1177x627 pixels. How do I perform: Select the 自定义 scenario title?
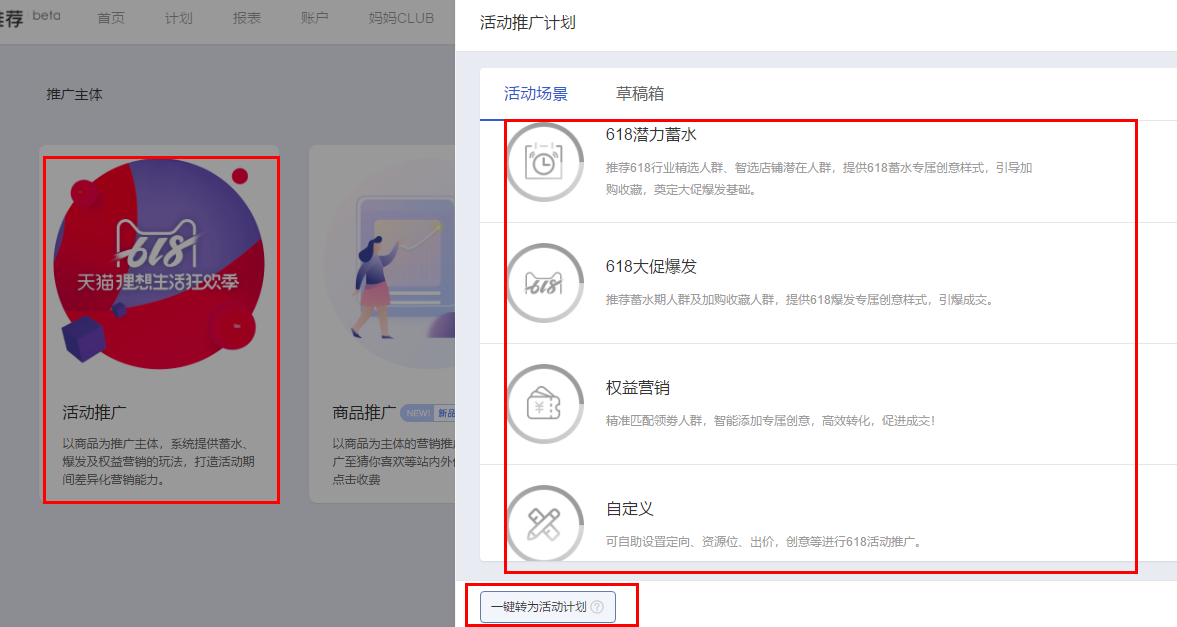(x=629, y=508)
